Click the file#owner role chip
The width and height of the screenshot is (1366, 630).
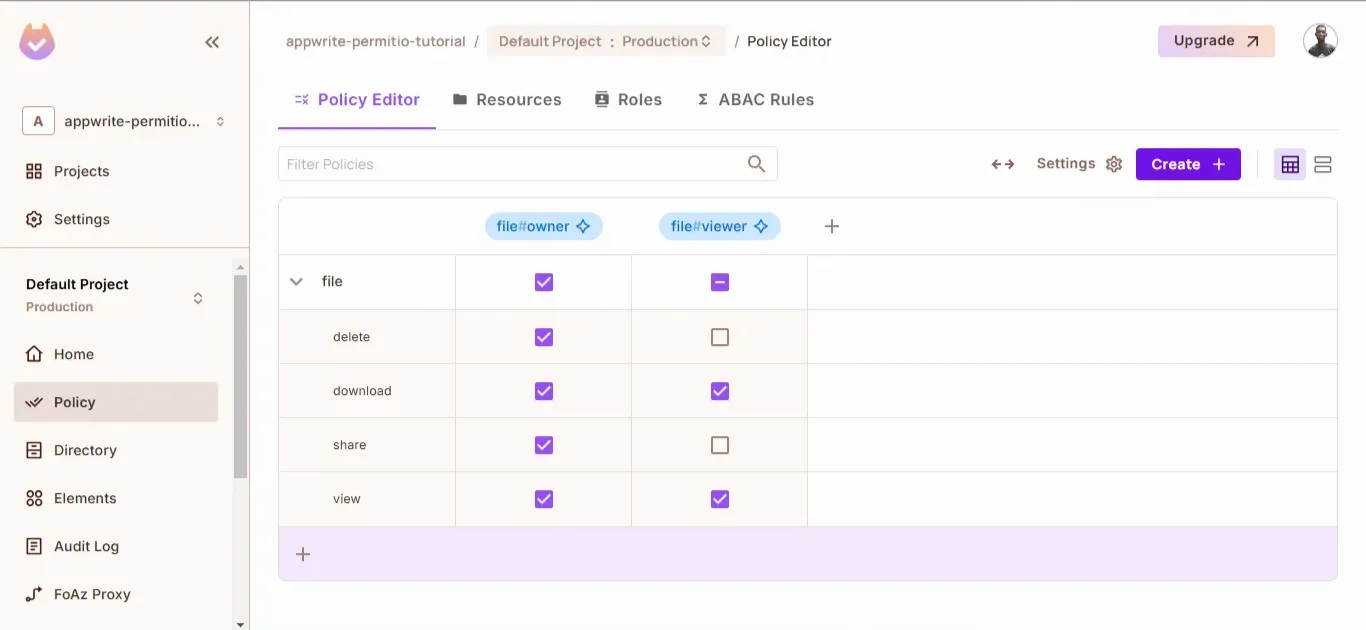point(544,226)
